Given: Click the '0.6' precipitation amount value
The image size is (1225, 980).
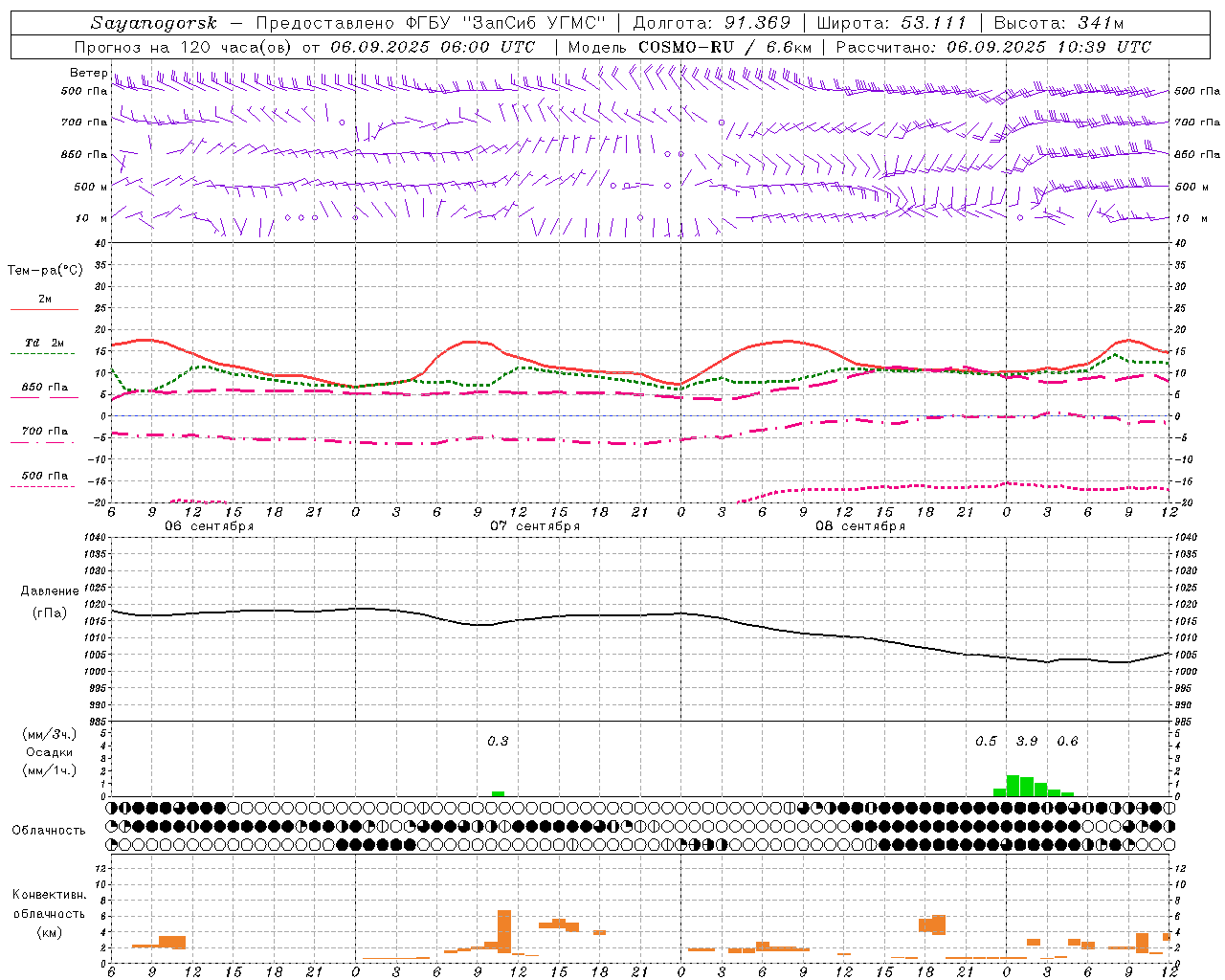Looking at the screenshot, I should [1067, 741].
